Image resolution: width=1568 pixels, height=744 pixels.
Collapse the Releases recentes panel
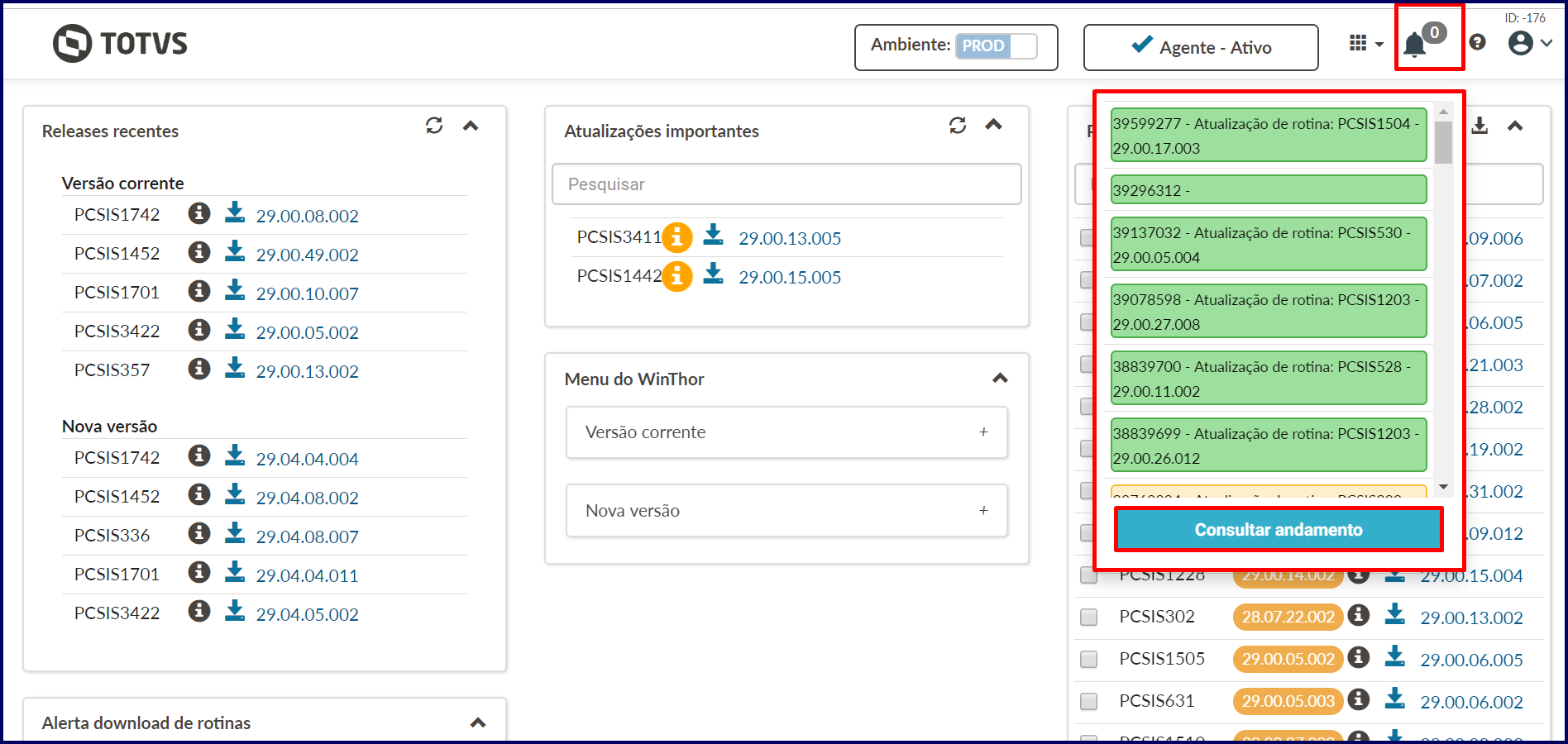[471, 126]
